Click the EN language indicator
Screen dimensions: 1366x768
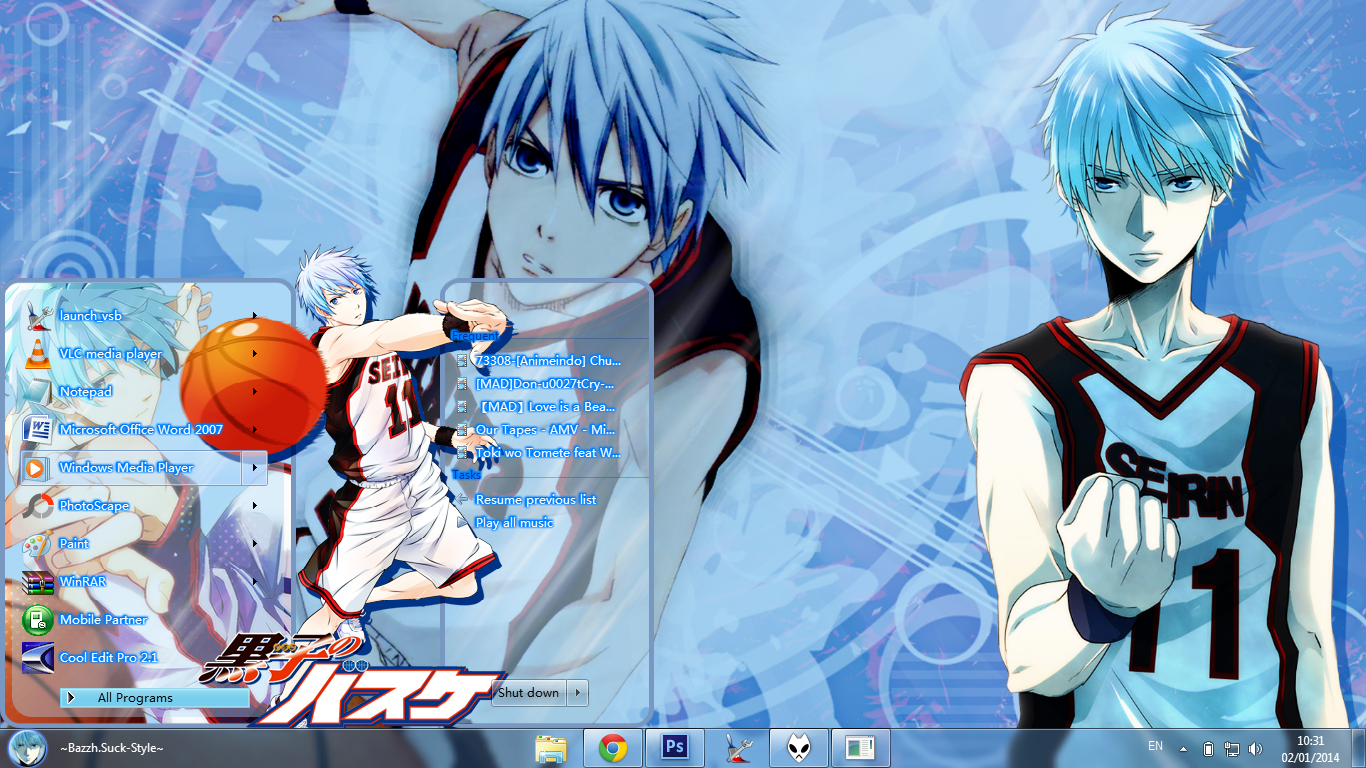(1156, 747)
